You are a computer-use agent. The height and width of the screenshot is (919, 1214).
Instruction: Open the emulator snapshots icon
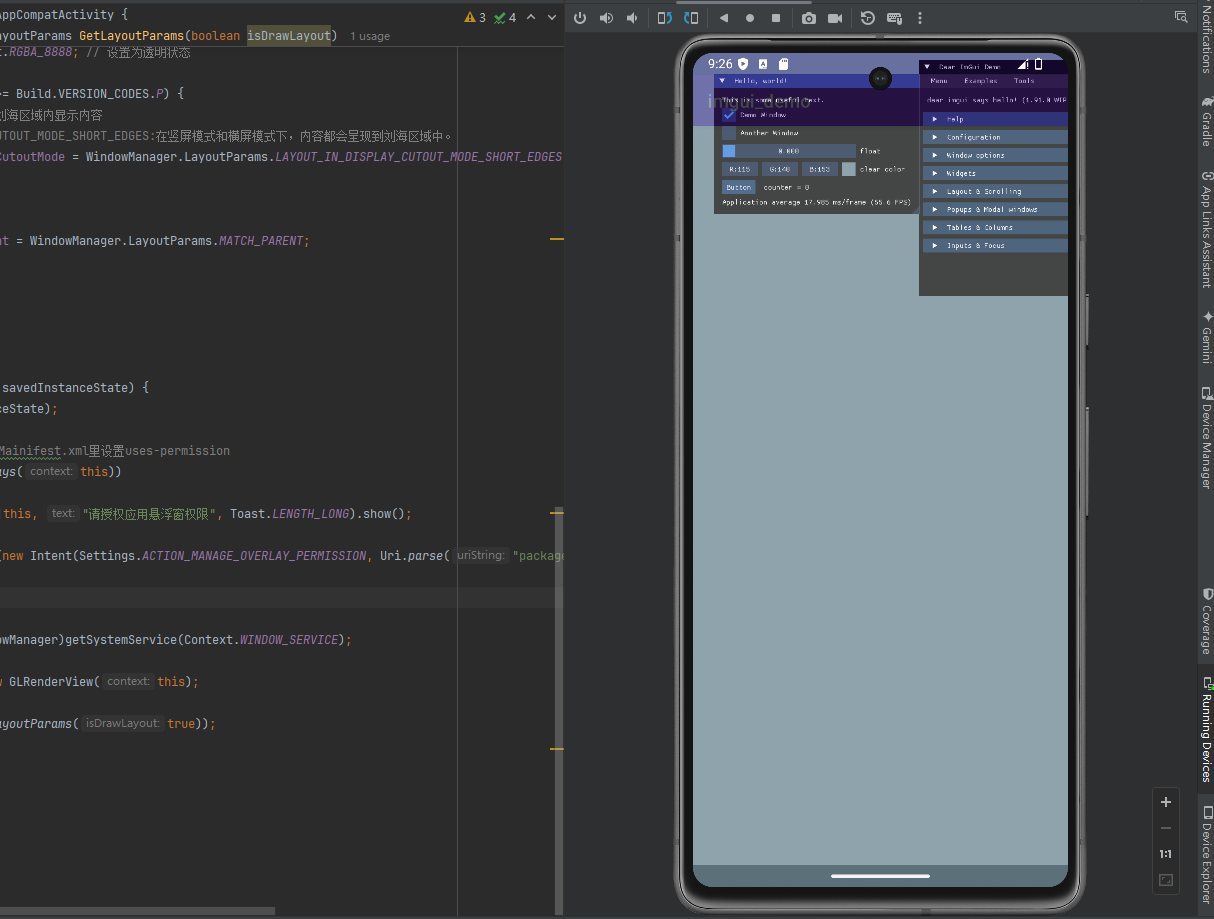[868, 18]
